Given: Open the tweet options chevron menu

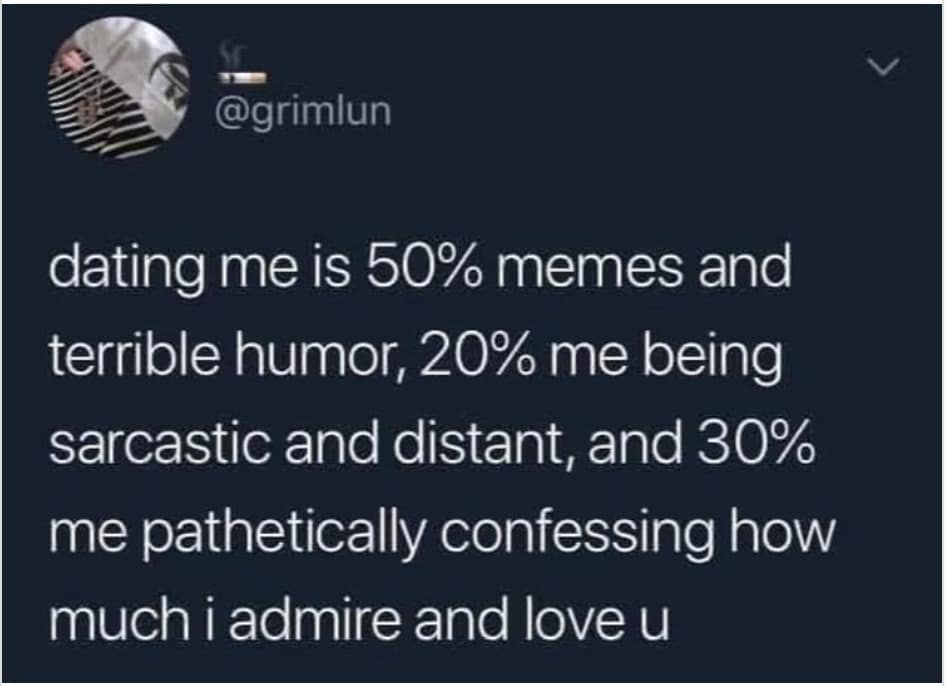Looking at the screenshot, I should tap(883, 66).
